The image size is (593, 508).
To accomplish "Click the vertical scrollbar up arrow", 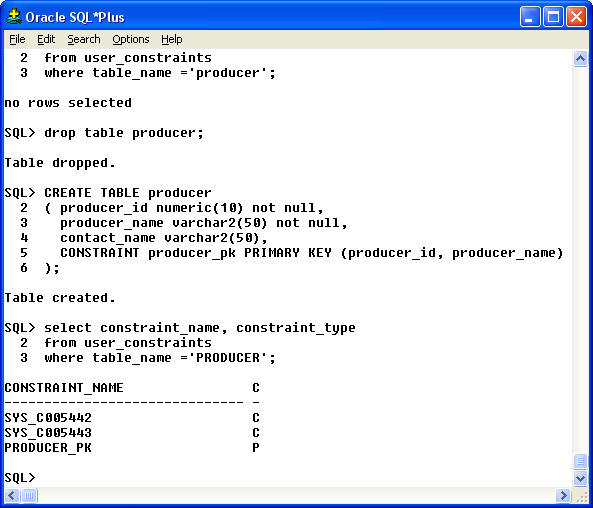I will [x=580, y=59].
